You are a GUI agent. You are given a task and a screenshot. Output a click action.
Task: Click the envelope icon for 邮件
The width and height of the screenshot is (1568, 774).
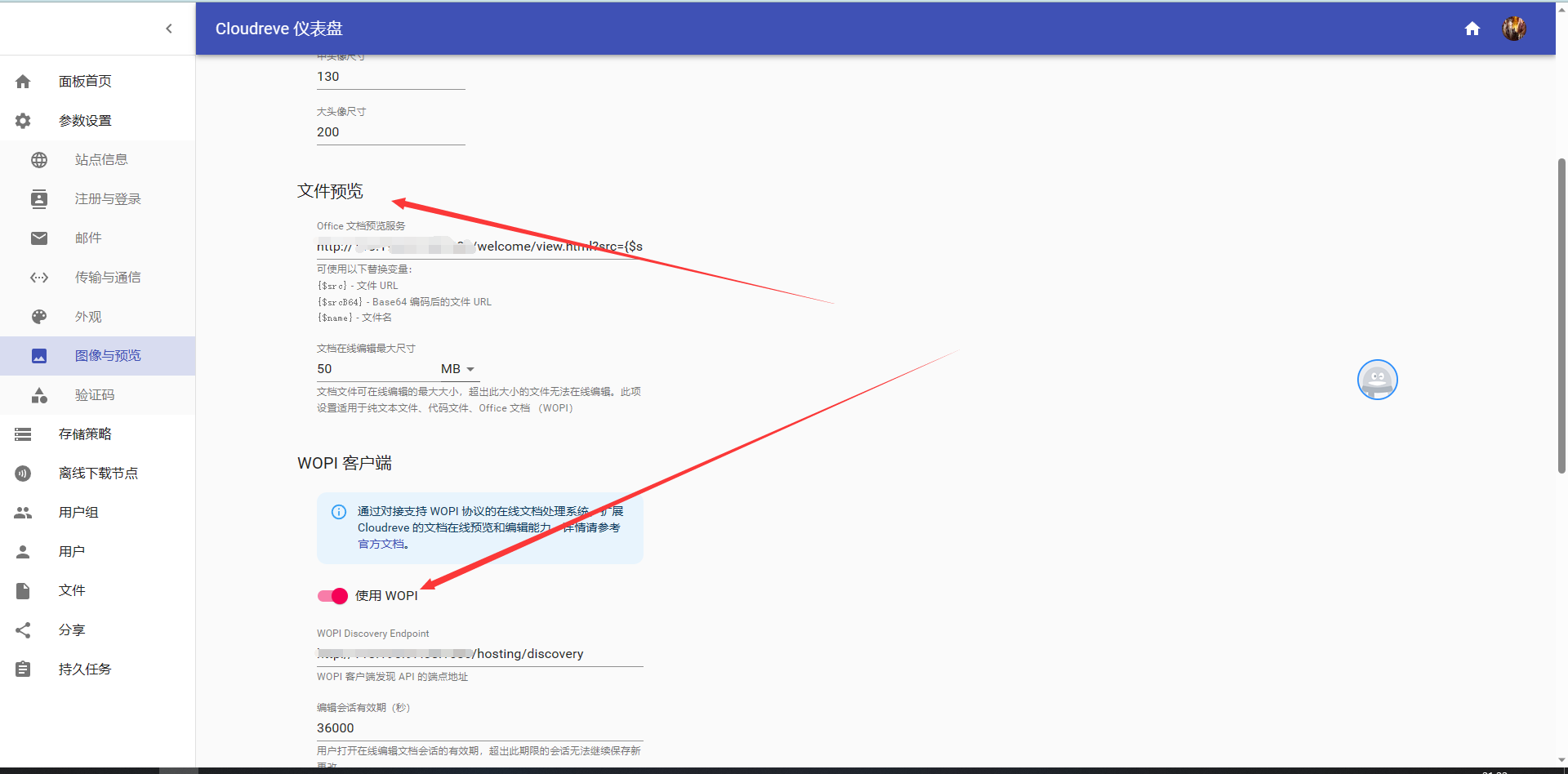pyautogui.click(x=39, y=238)
